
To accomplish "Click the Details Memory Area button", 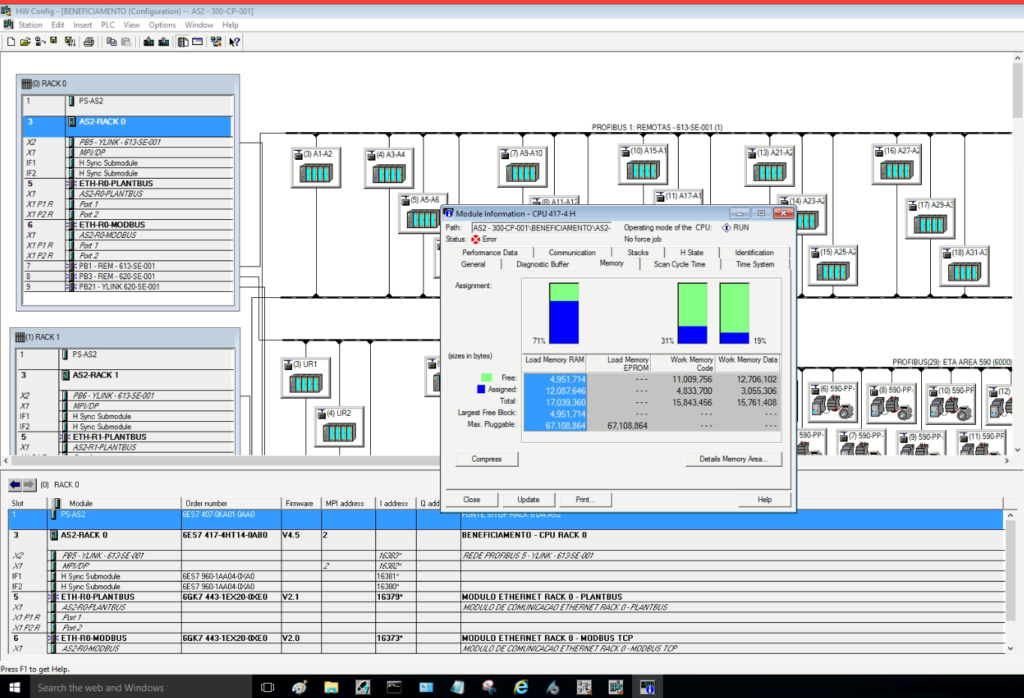I will 733,459.
